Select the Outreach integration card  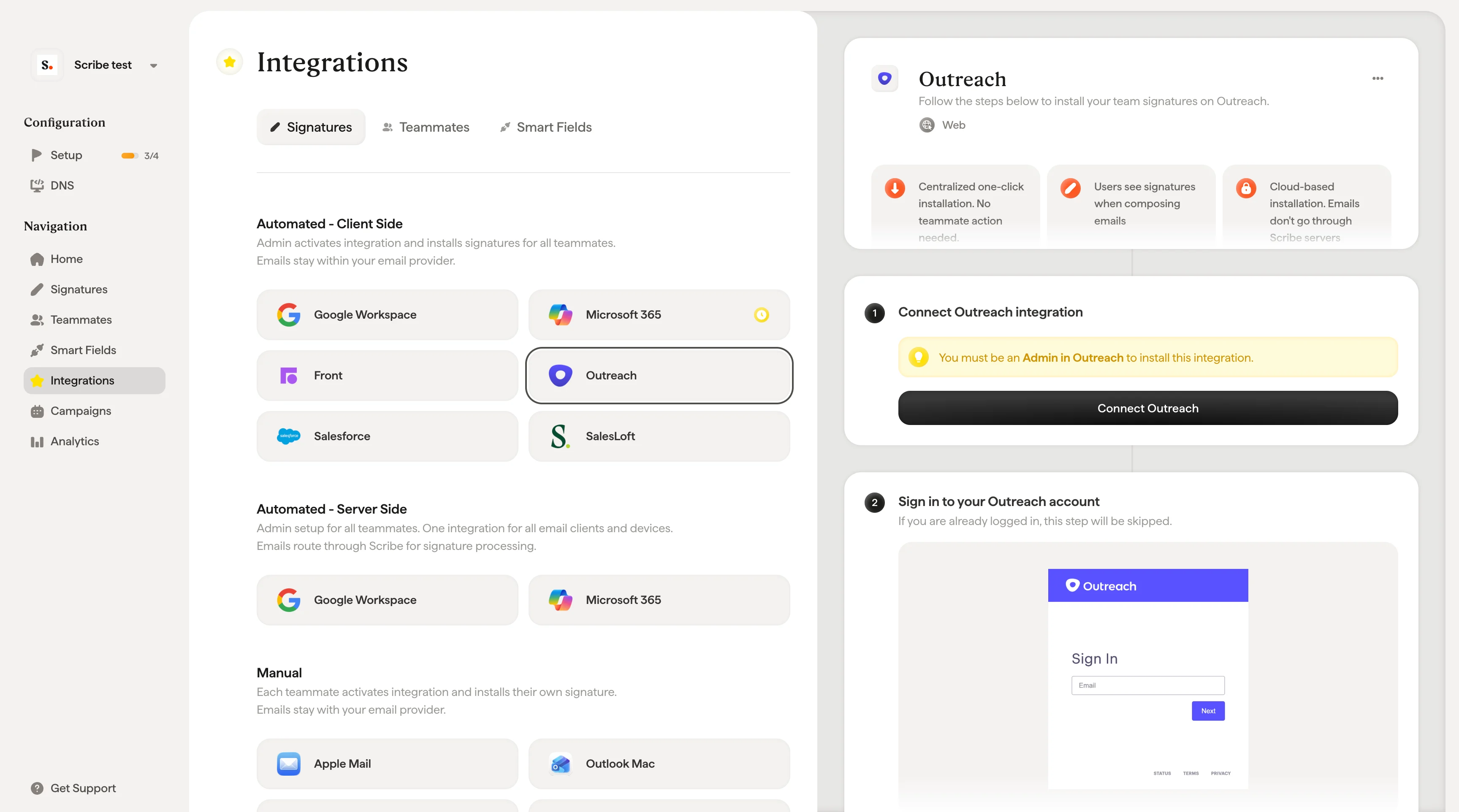659,376
